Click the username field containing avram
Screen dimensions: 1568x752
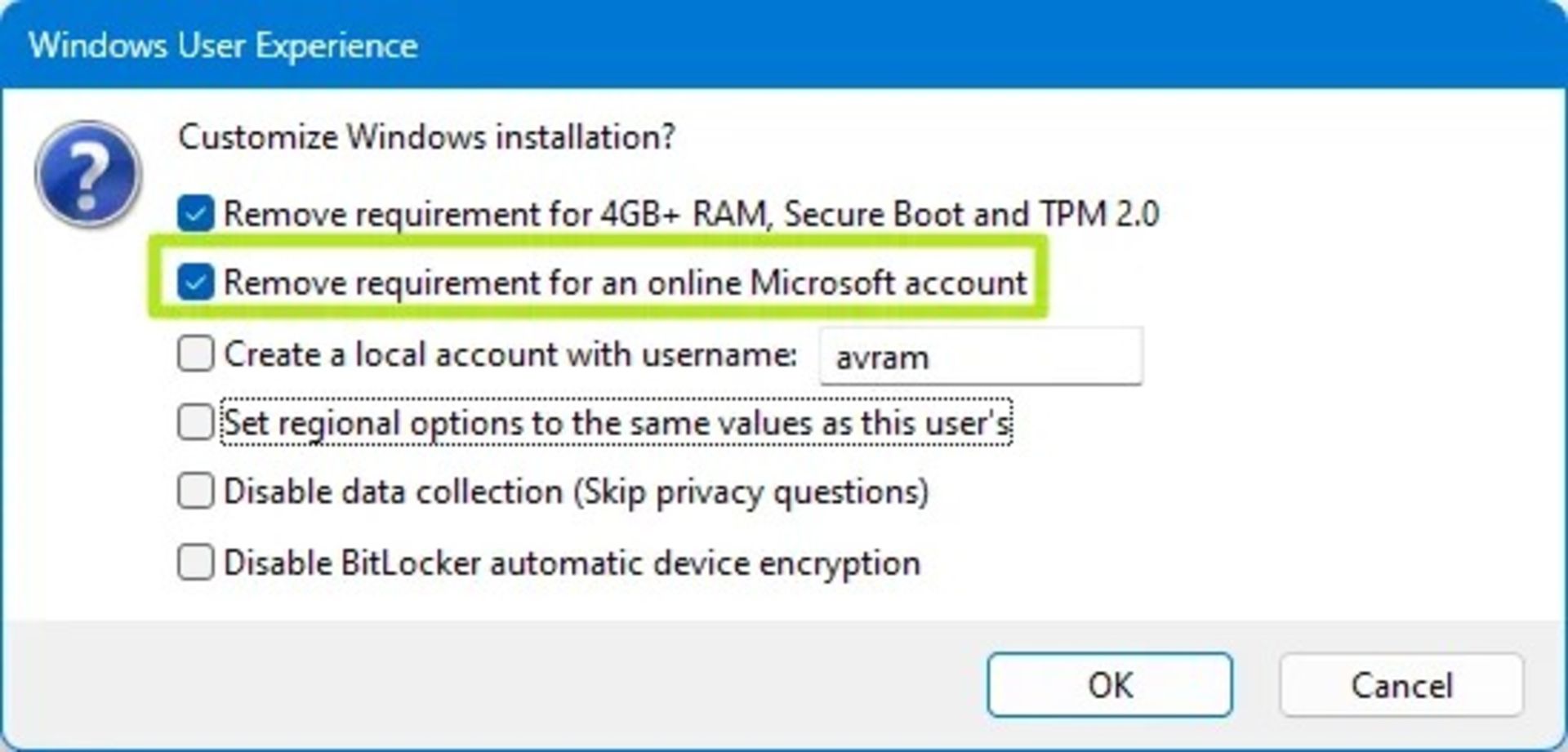(981, 356)
